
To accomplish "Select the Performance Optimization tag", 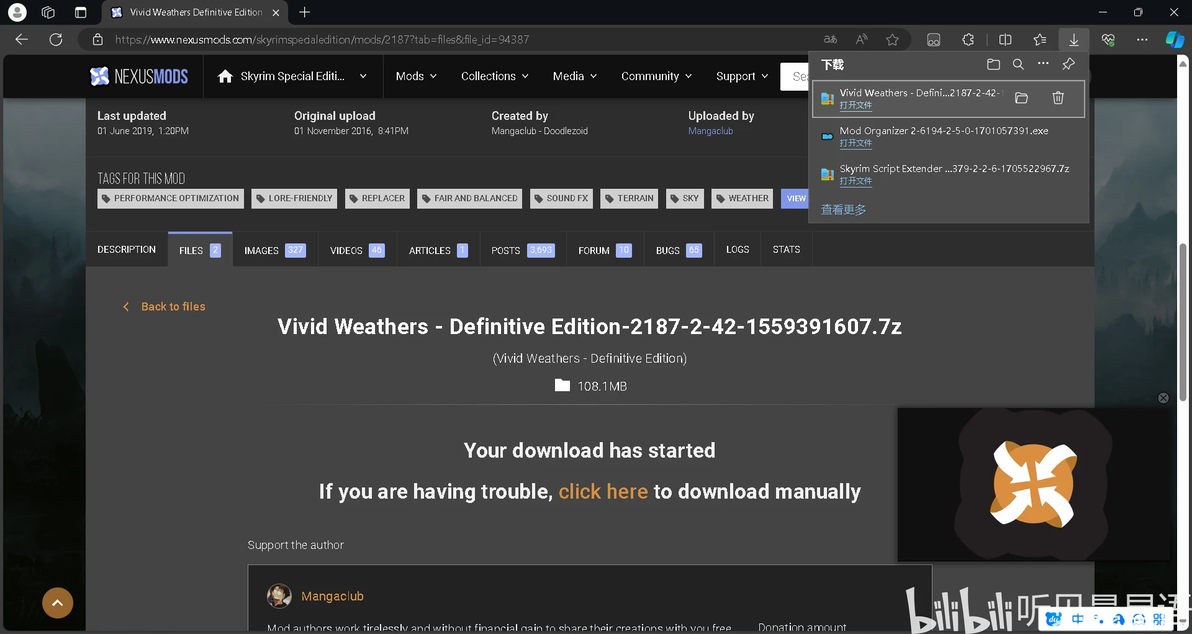I will click(x=170, y=198).
